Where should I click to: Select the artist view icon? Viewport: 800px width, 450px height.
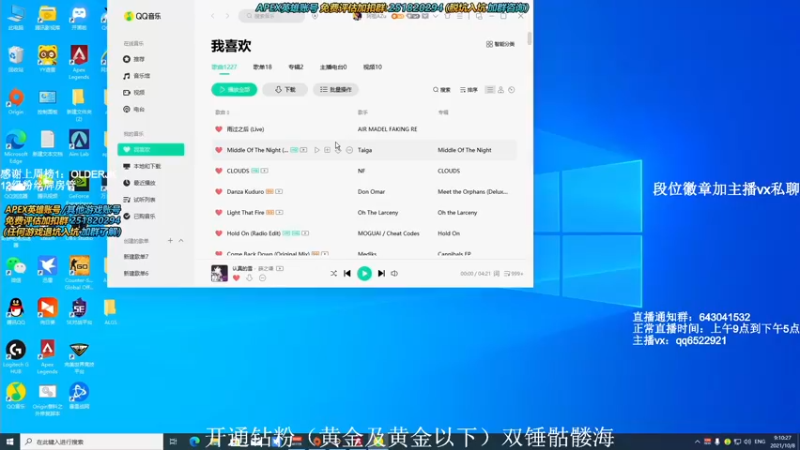501,90
